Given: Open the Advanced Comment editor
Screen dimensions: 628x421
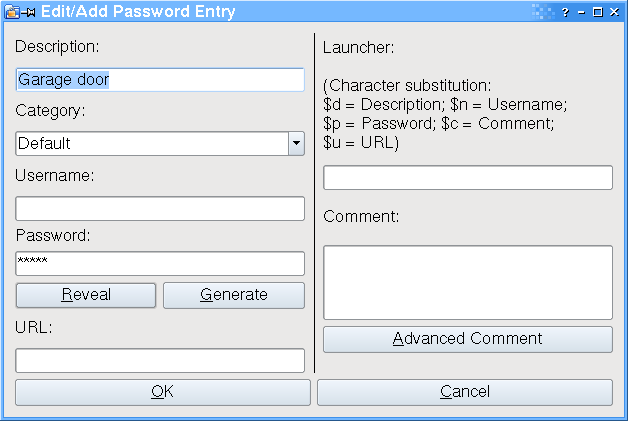Looking at the screenshot, I should pos(468,339).
